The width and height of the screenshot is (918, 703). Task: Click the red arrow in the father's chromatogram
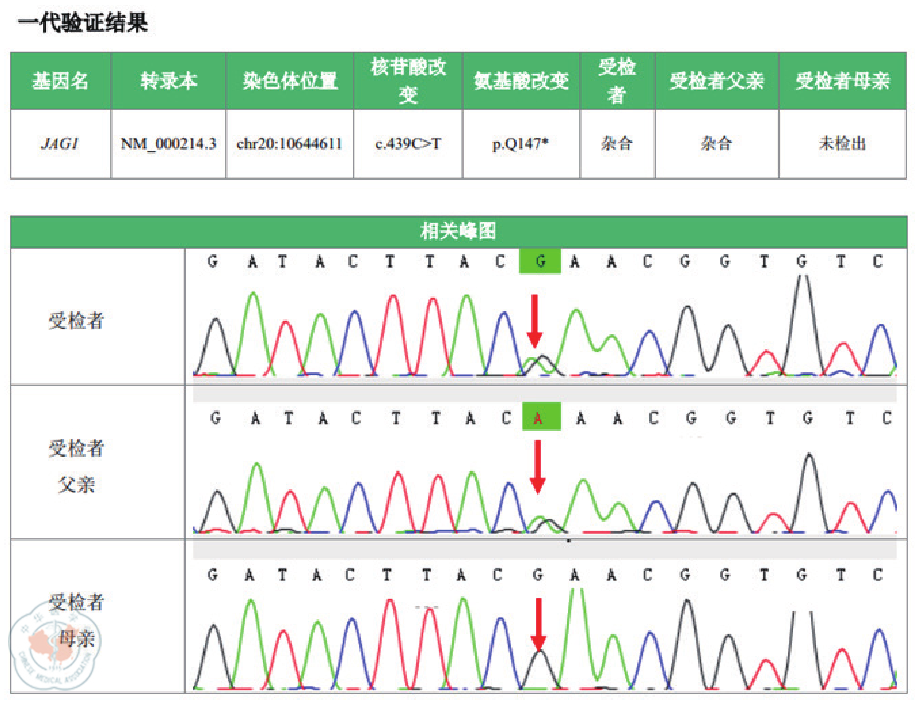(538, 467)
